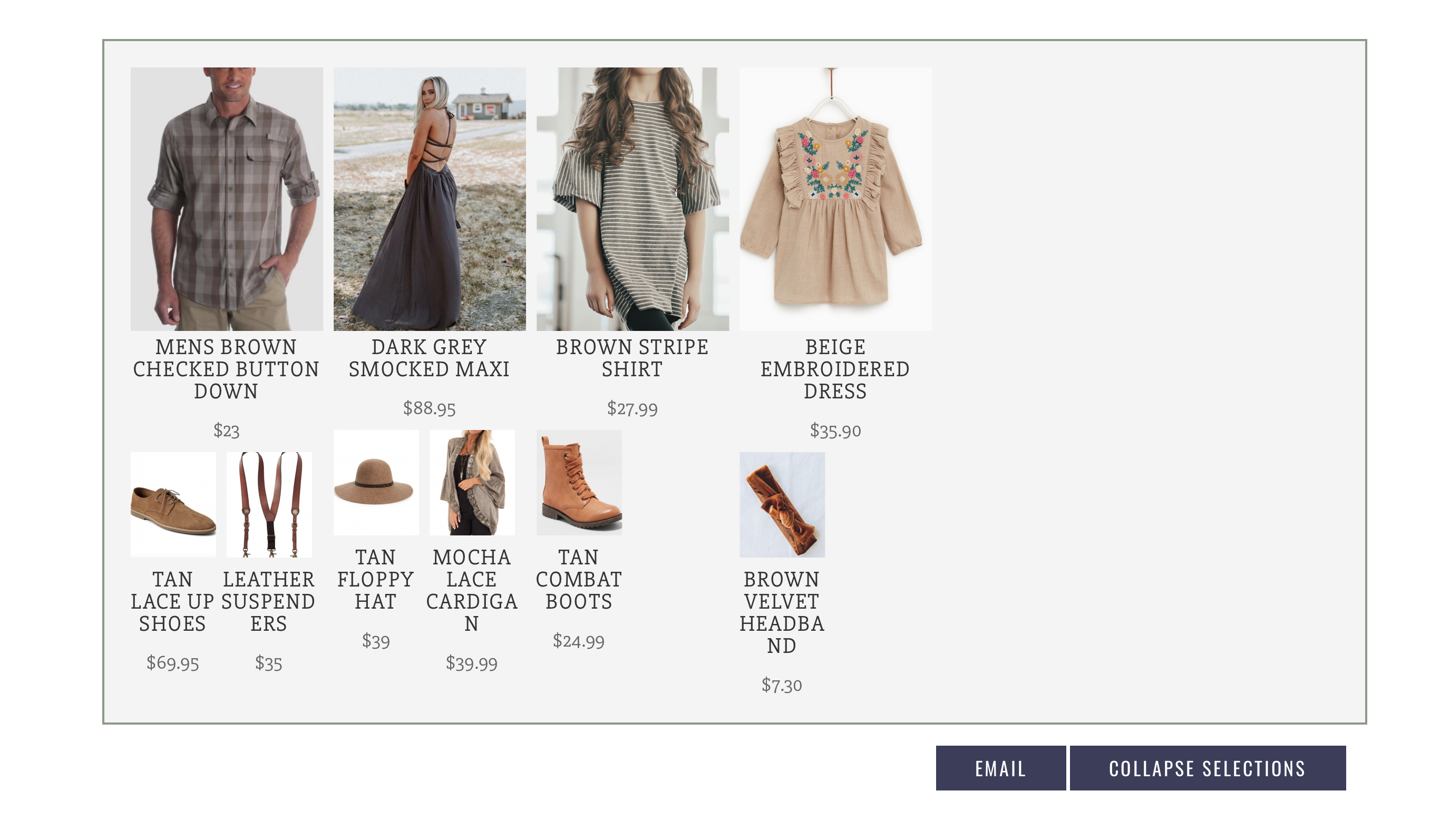Click the tan lace up shoes thumbnail

pyautogui.click(x=172, y=504)
